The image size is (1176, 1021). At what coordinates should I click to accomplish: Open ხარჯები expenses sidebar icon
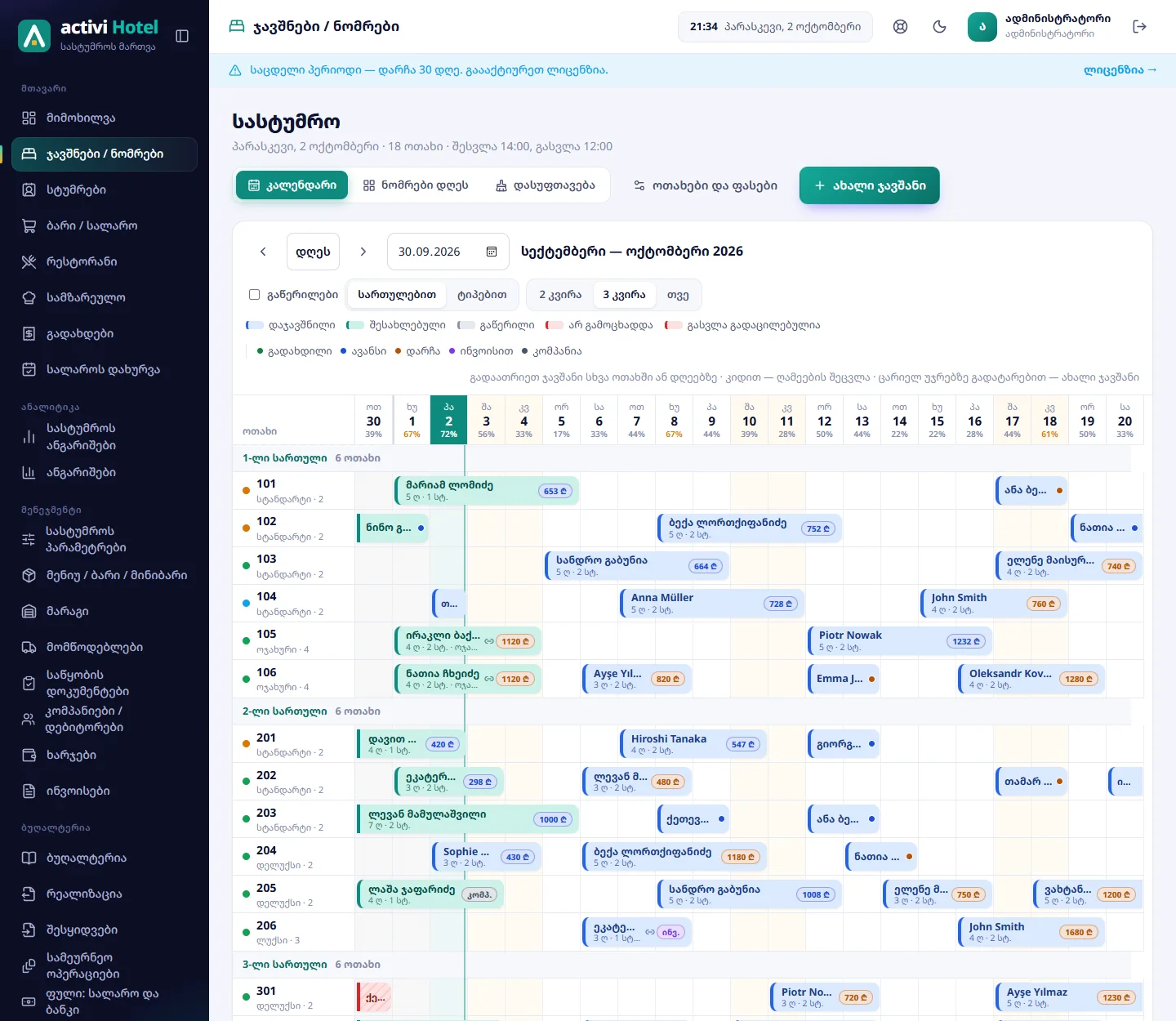(29, 755)
